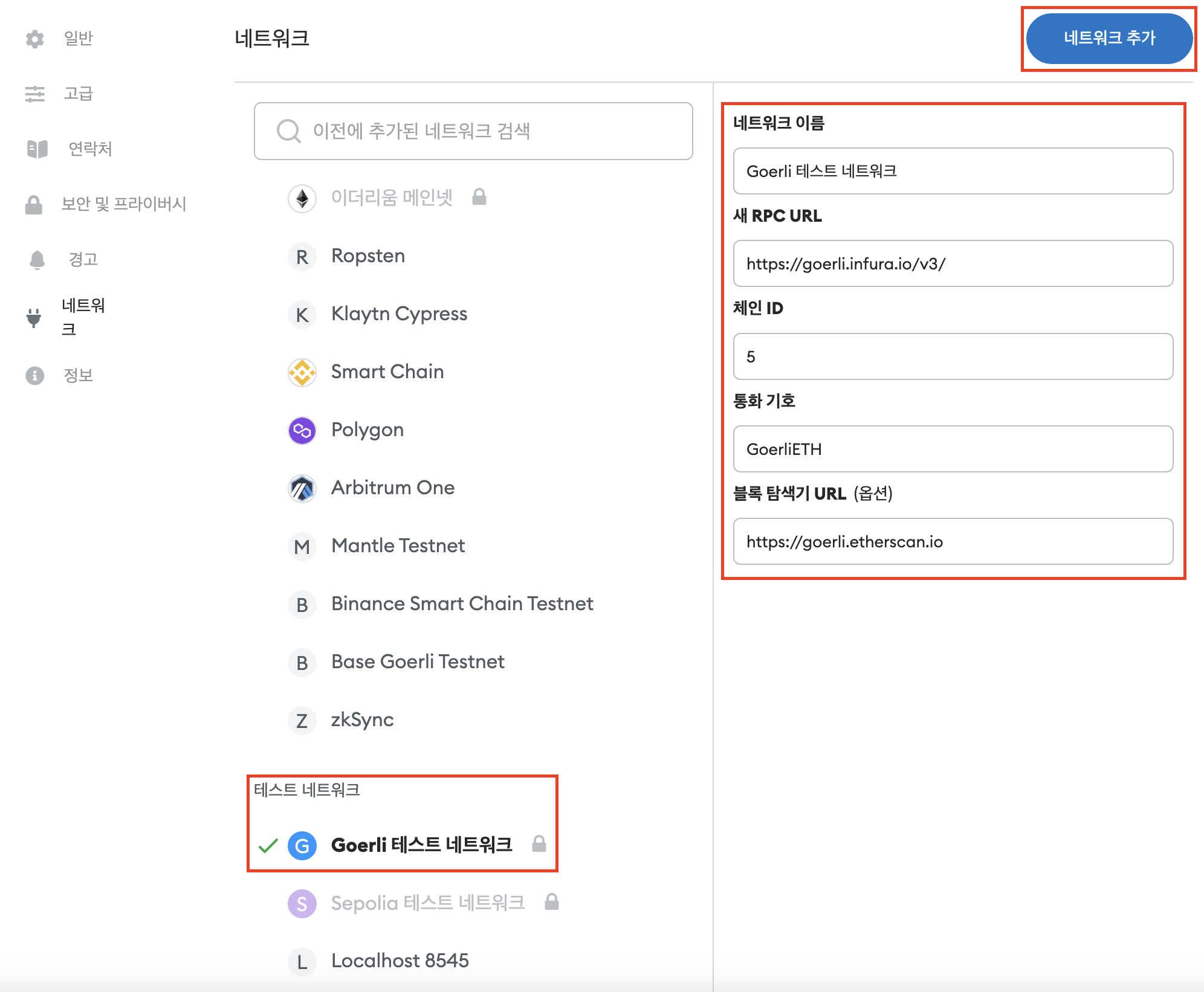Viewport: 1204px width, 992px height.
Task: Click the blue Goerli G icon
Action: (302, 845)
